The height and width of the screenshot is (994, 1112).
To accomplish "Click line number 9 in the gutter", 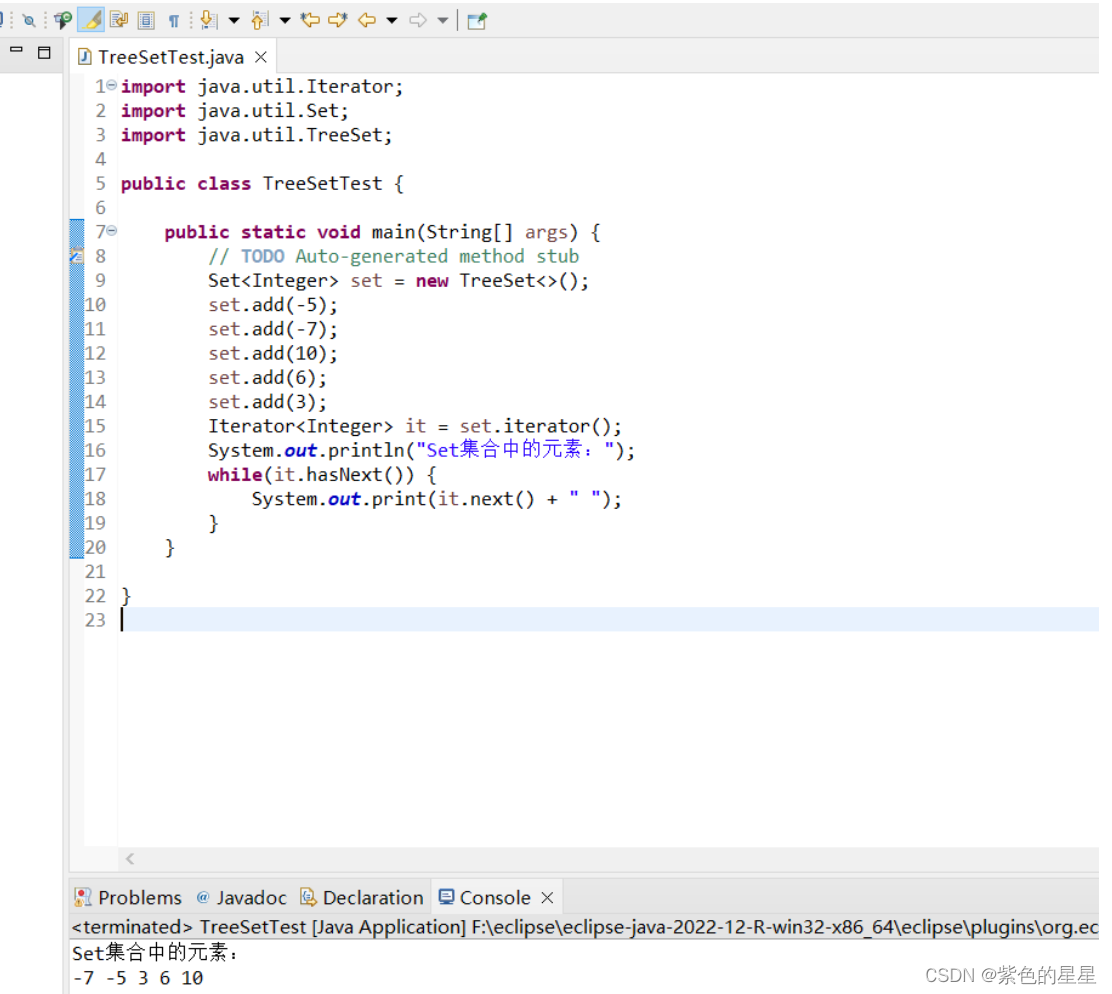I will click(x=100, y=281).
